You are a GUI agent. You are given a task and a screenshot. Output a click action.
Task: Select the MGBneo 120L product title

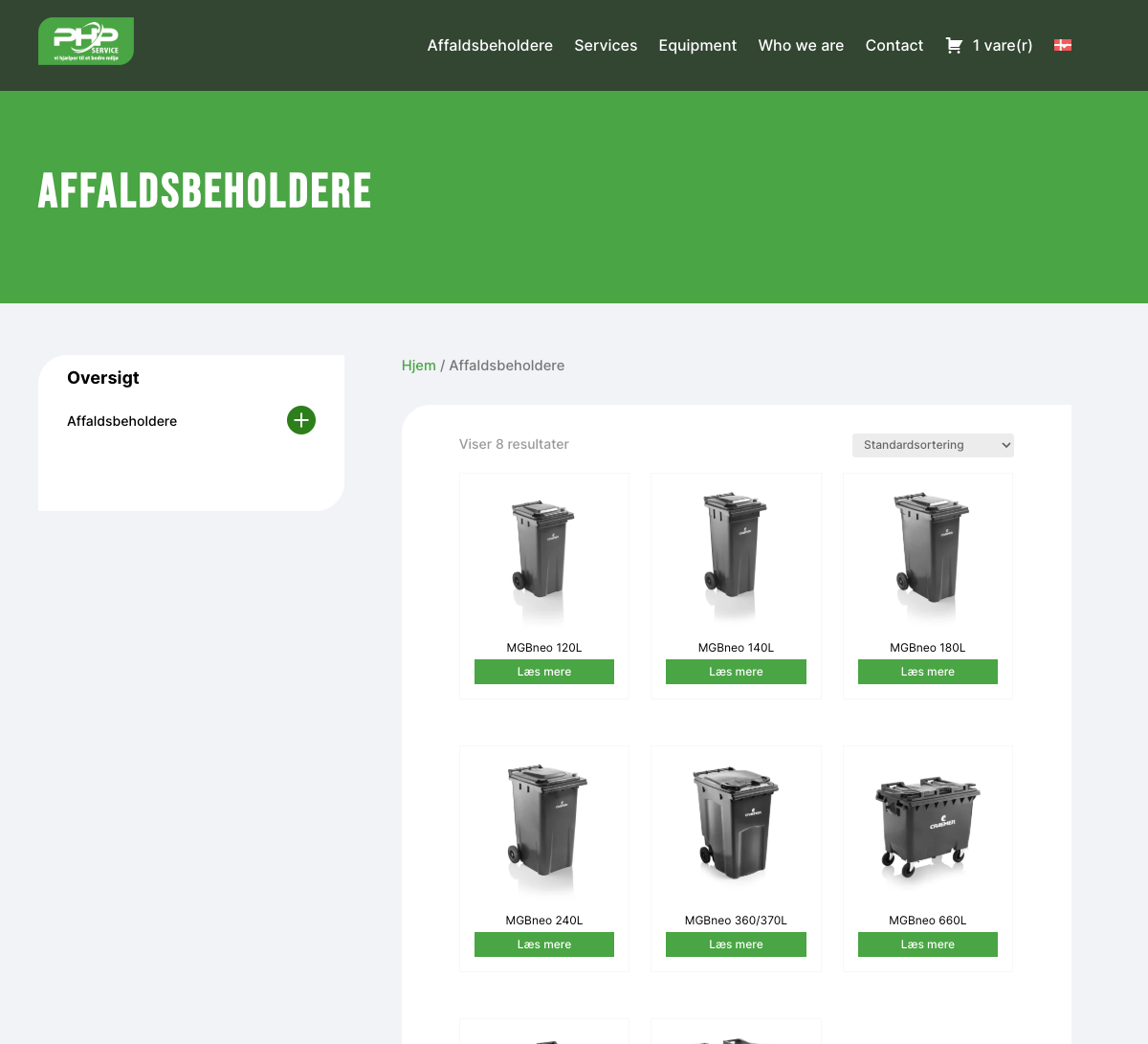[544, 648]
